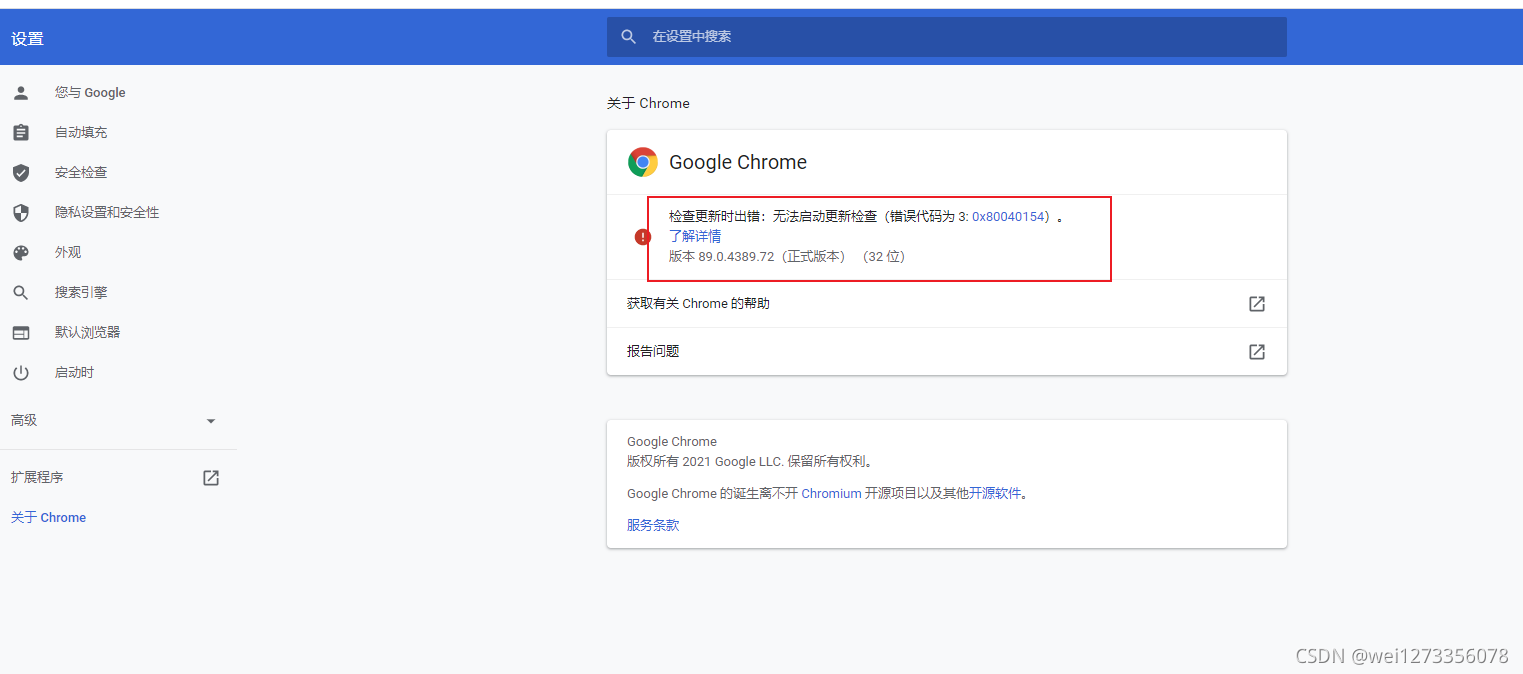Click the 了解详情 link

coord(695,236)
